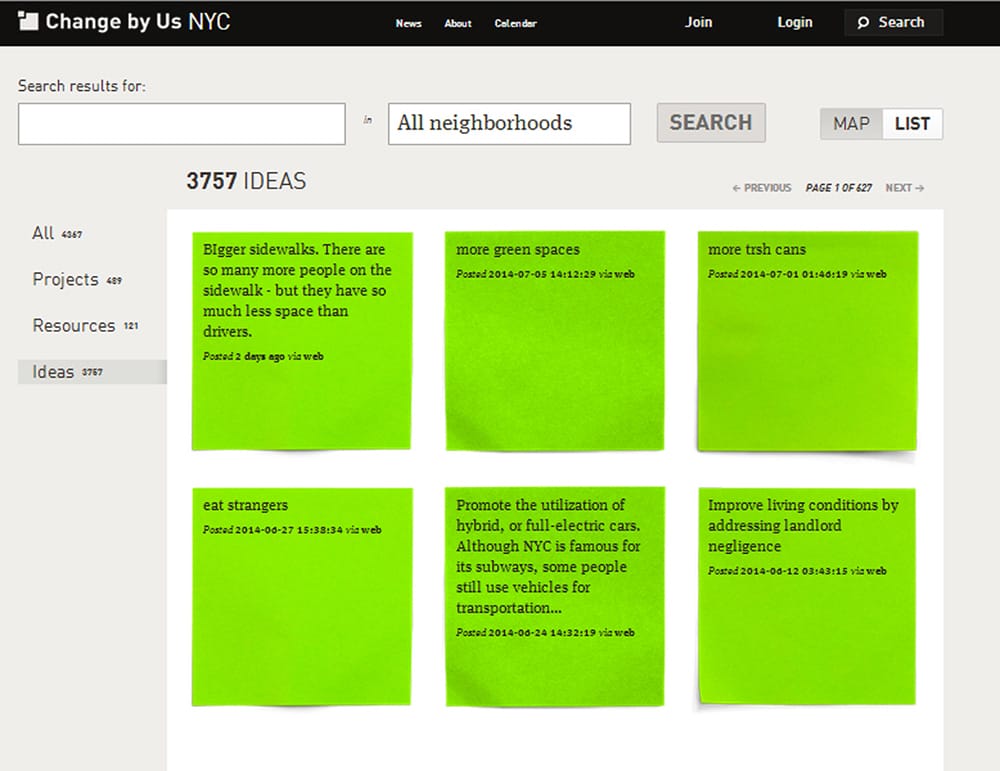This screenshot has height=771, width=1000.
Task: Filter results by Projects
Action: pyautogui.click(x=65, y=280)
